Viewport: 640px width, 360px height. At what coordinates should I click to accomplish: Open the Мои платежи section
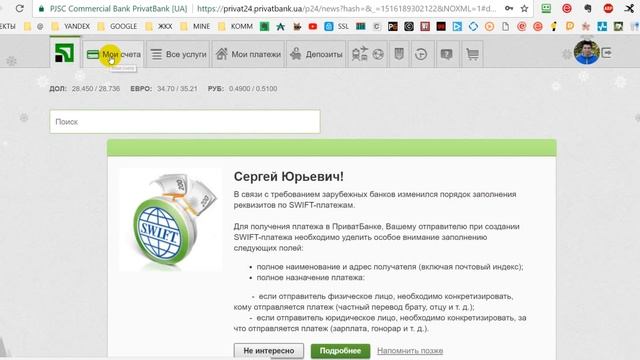tap(248, 54)
